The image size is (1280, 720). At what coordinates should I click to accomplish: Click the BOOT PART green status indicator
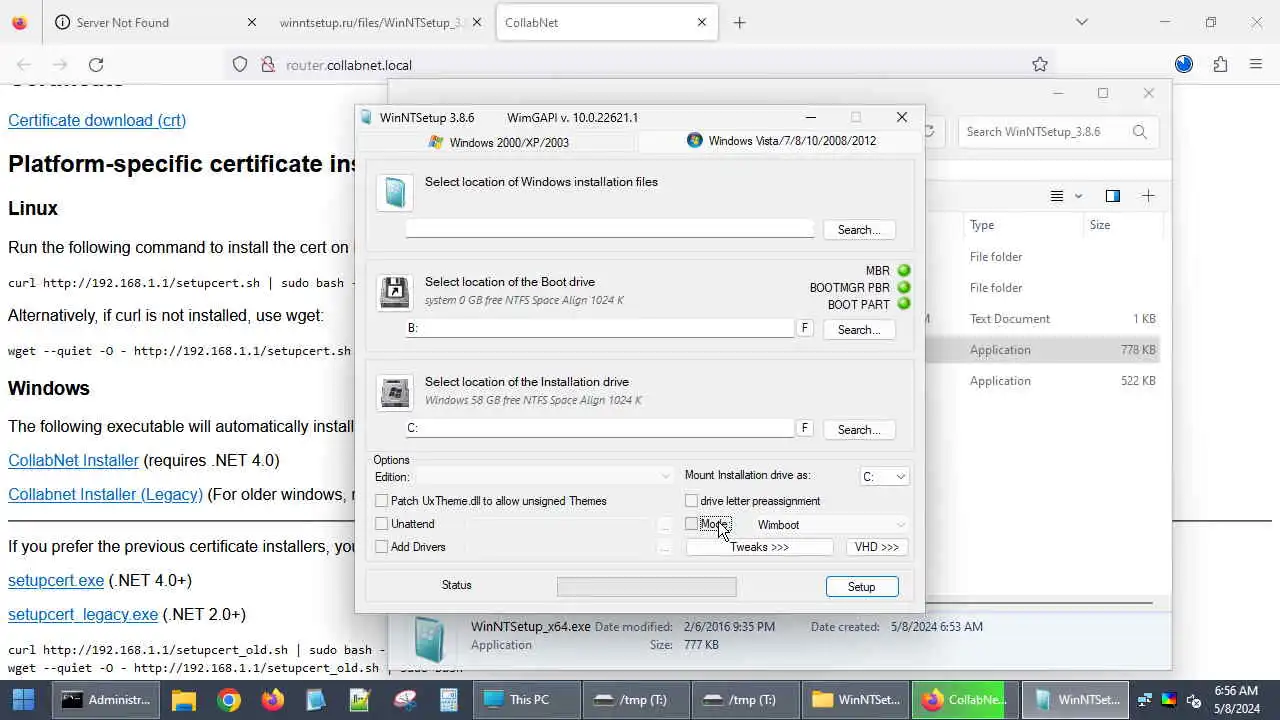(x=904, y=304)
